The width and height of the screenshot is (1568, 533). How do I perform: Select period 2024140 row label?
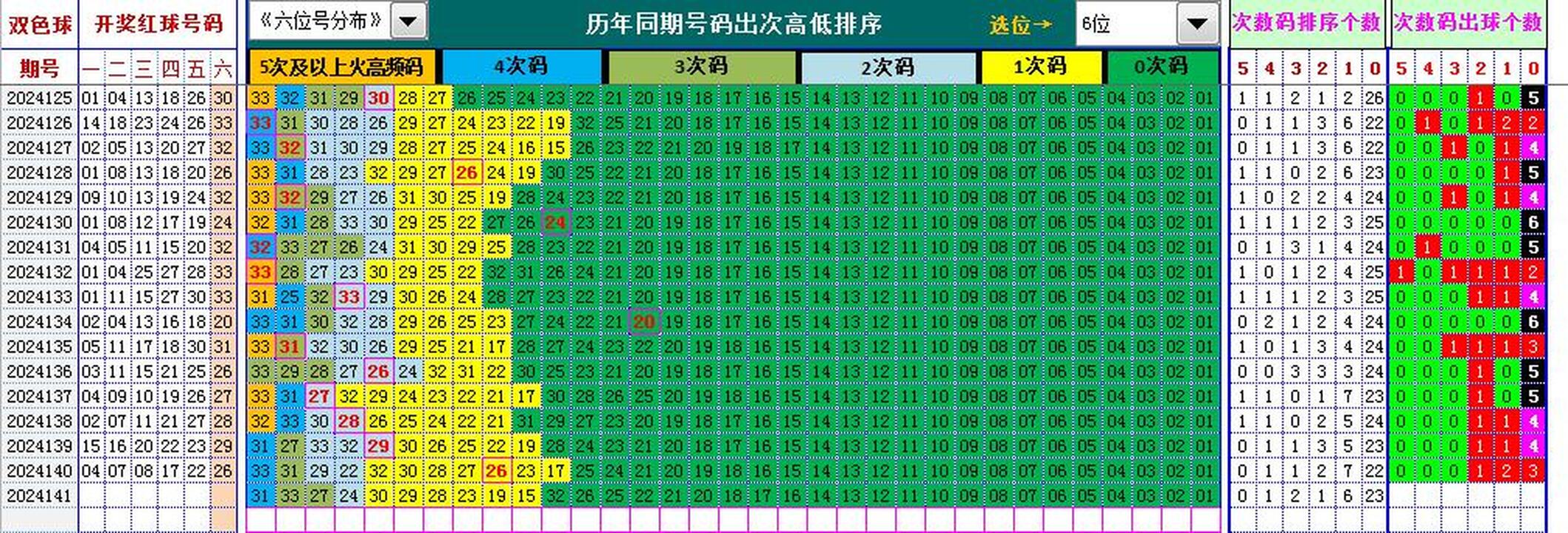pos(39,470)
